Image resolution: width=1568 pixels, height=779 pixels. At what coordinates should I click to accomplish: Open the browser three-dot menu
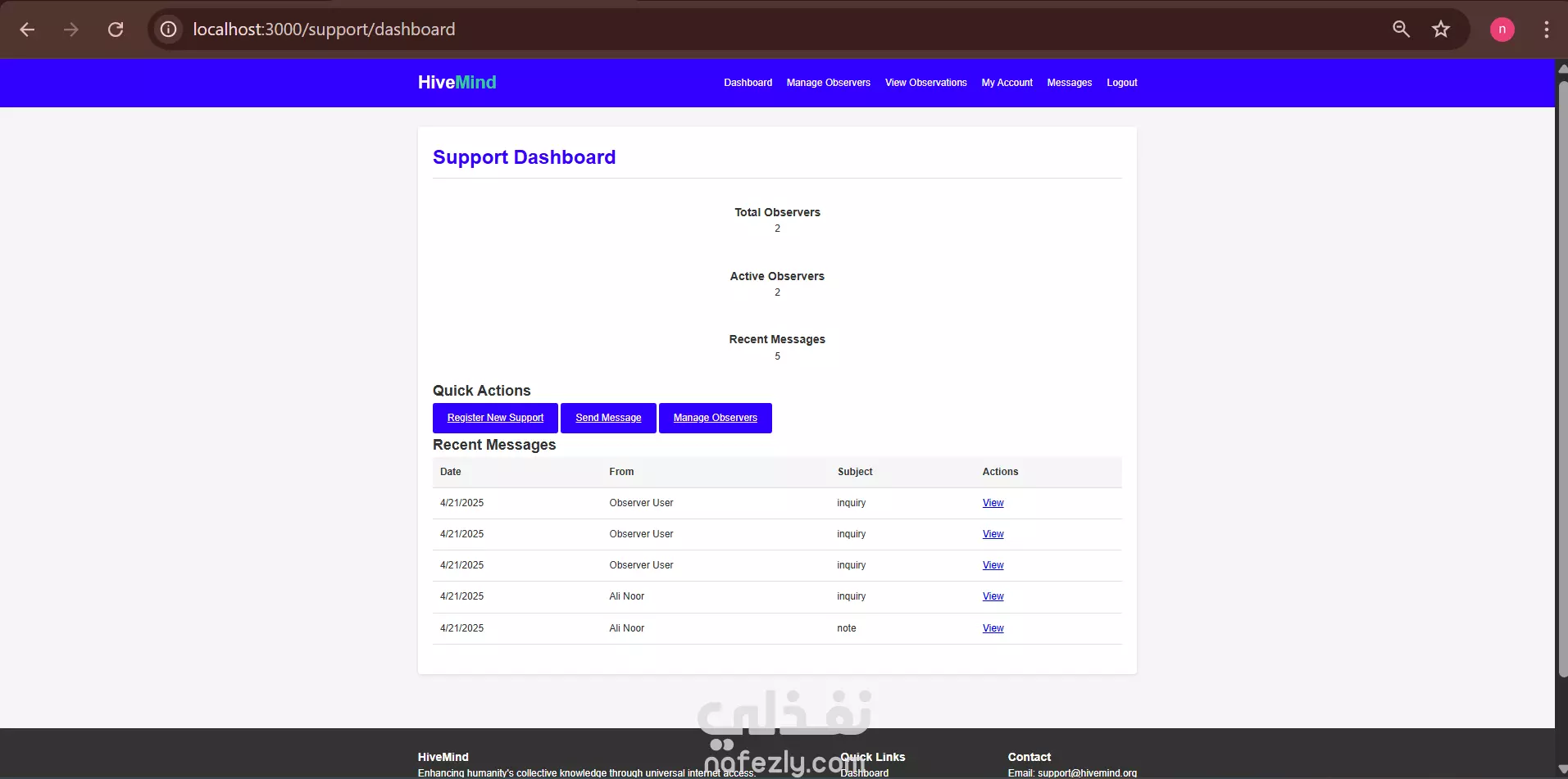(1546, 29)
